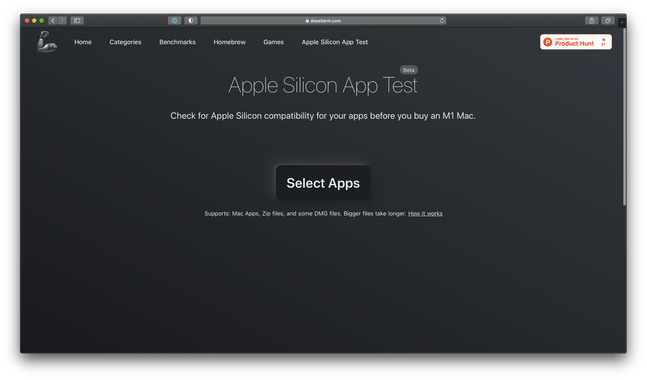Screen dimensions: 647x380
Task: Click the Product Hunt badge
Action: coord(576,42)
